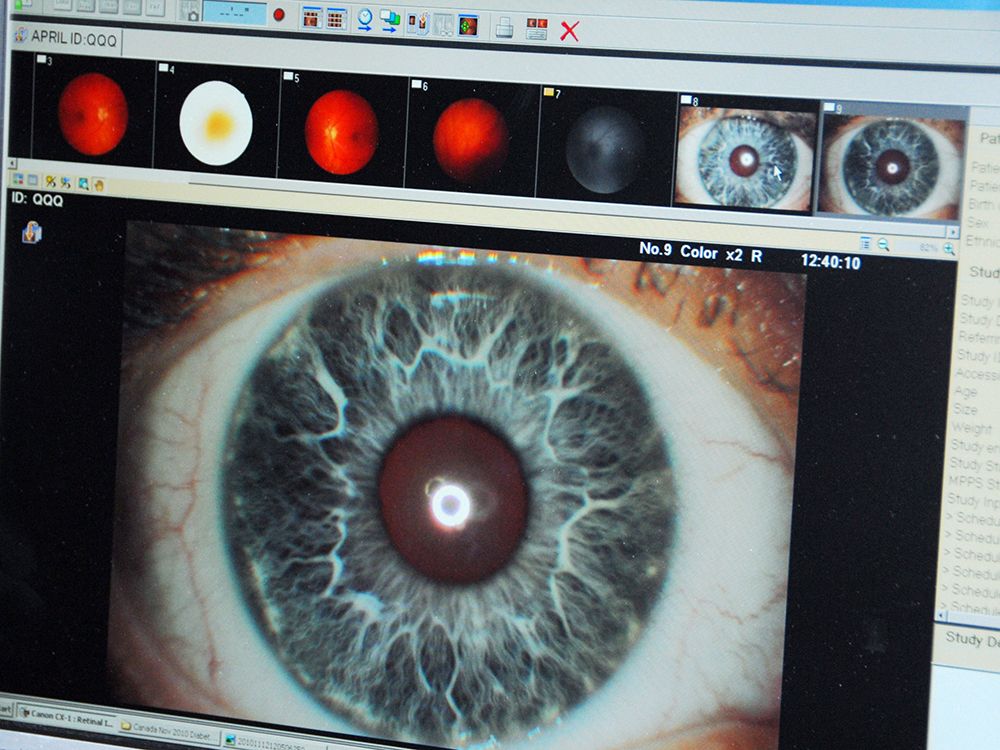This screenshot has width=1000, height=750.
Task: Zoom in using the magnifier plus icon
Action: [949, 246]
